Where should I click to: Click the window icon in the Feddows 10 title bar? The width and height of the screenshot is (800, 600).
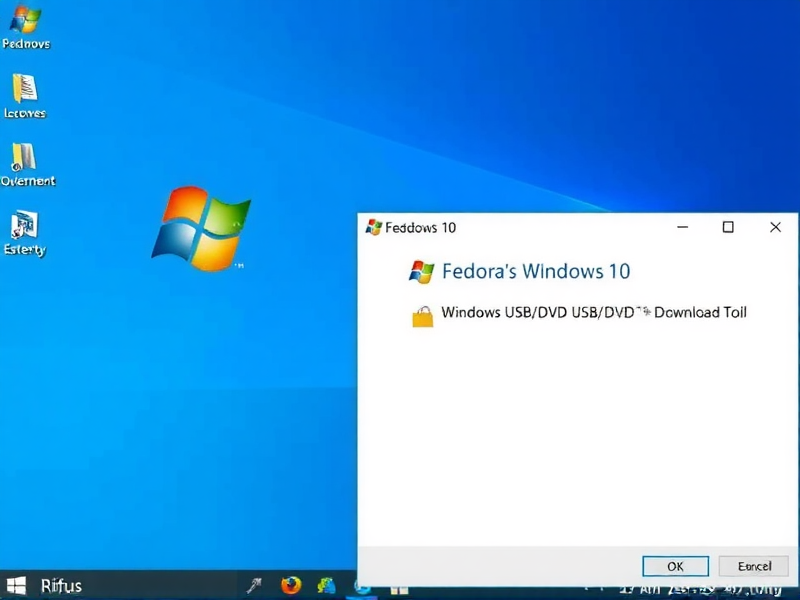click(x=376, y=227)
